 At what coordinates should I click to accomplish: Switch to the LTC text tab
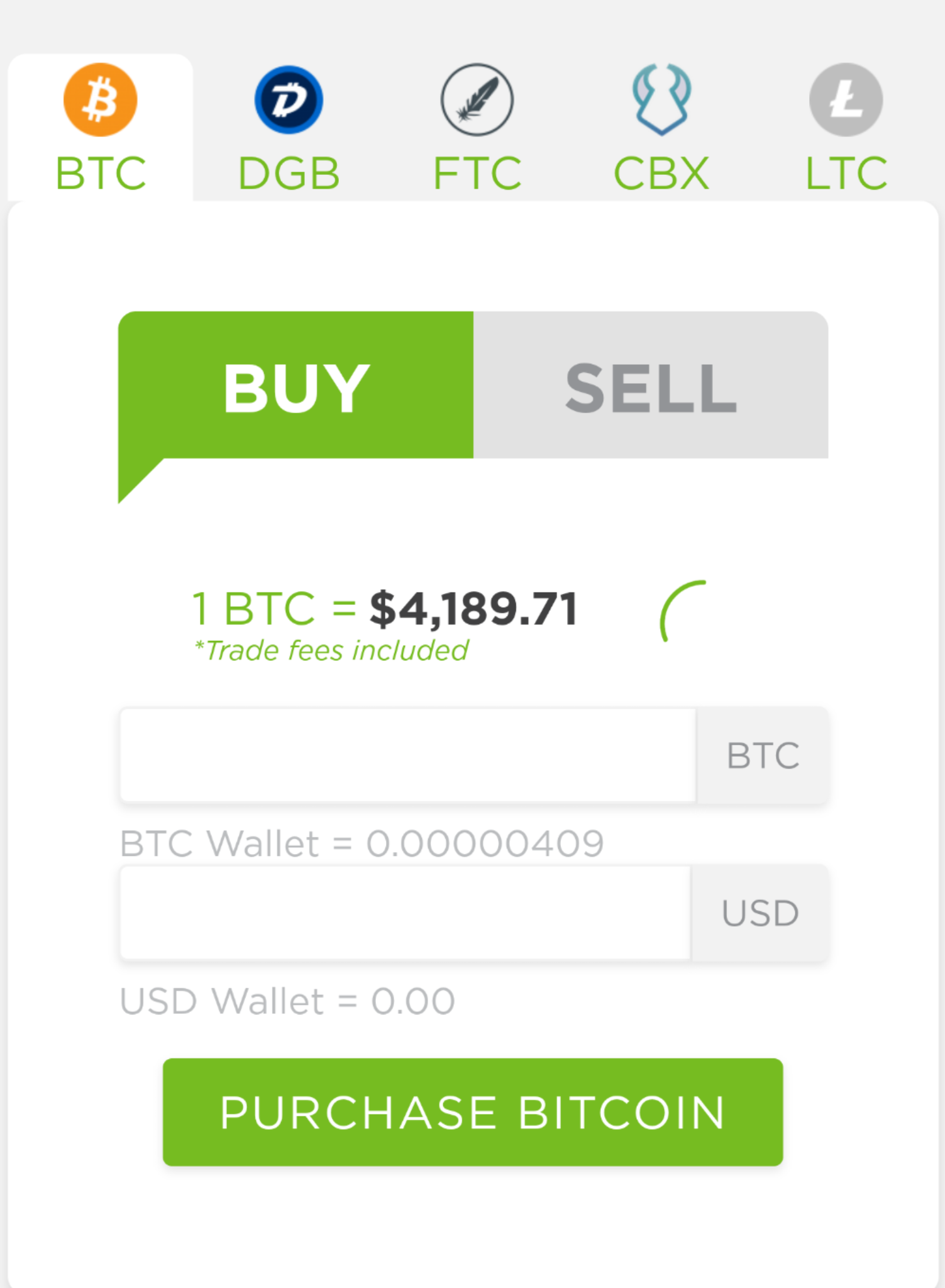(846, 173)
